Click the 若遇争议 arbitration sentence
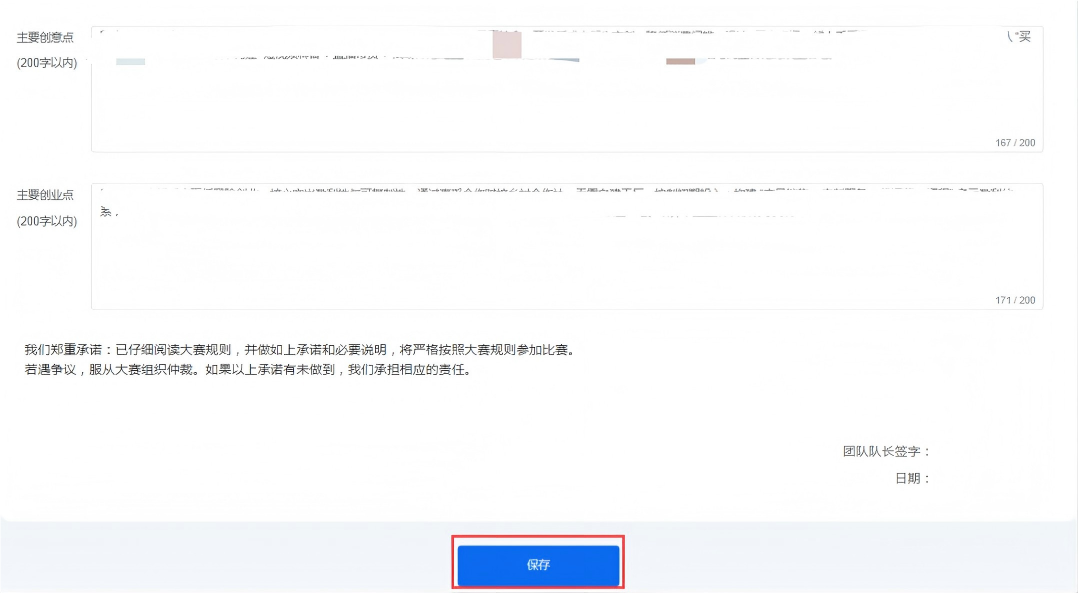Image resolution: width=1080 pixels, height=594 pixels. (x=247, y=369)
